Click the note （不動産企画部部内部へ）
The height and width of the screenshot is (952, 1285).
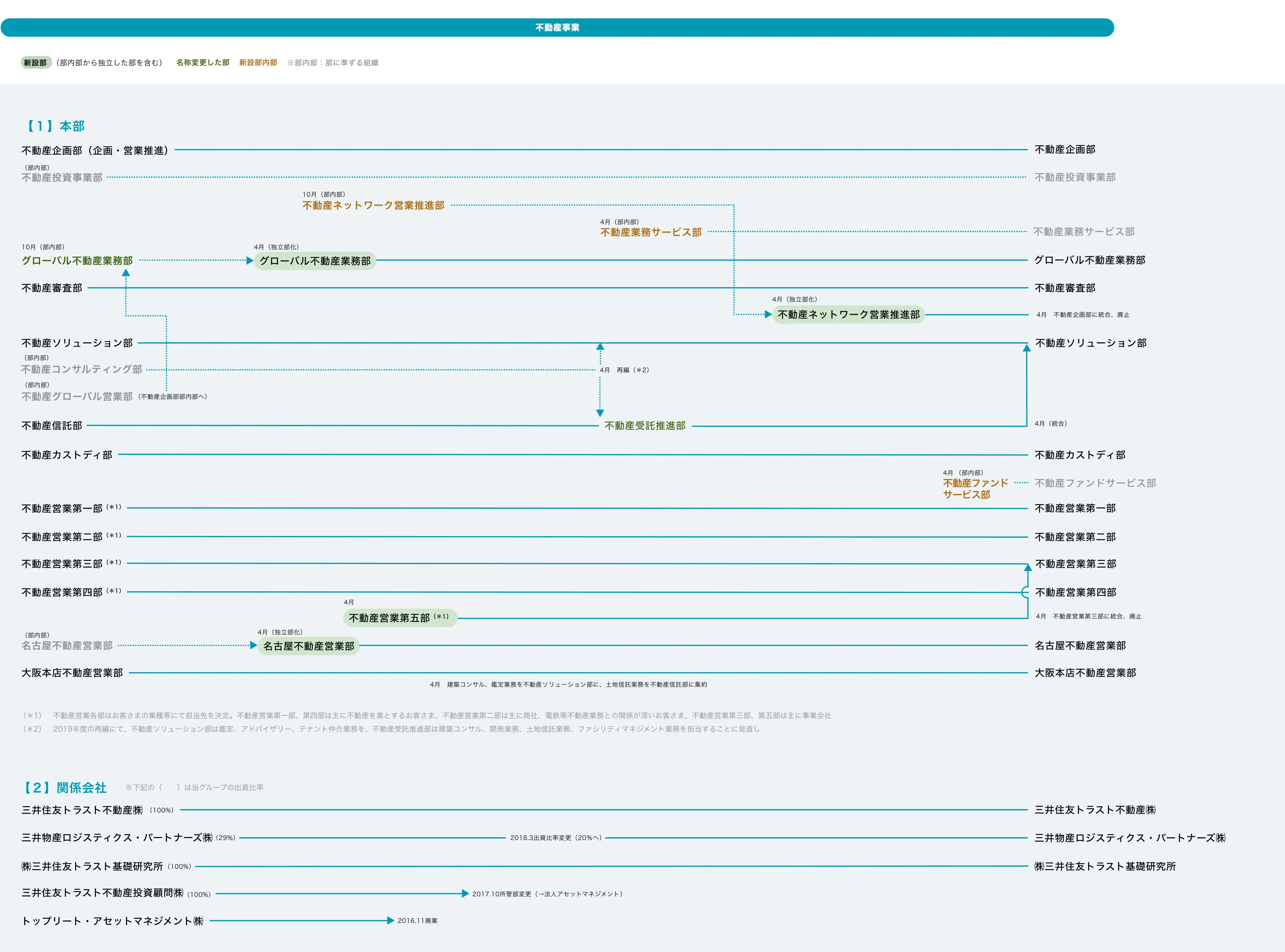(173, 397)
